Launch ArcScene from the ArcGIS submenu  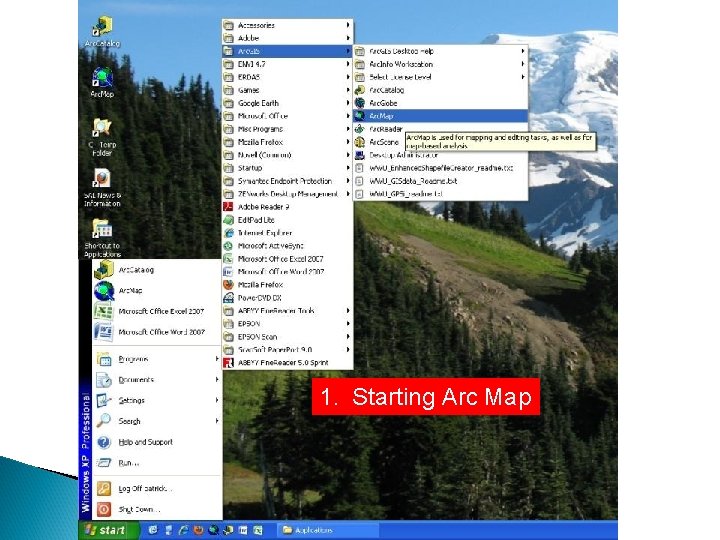379,142
